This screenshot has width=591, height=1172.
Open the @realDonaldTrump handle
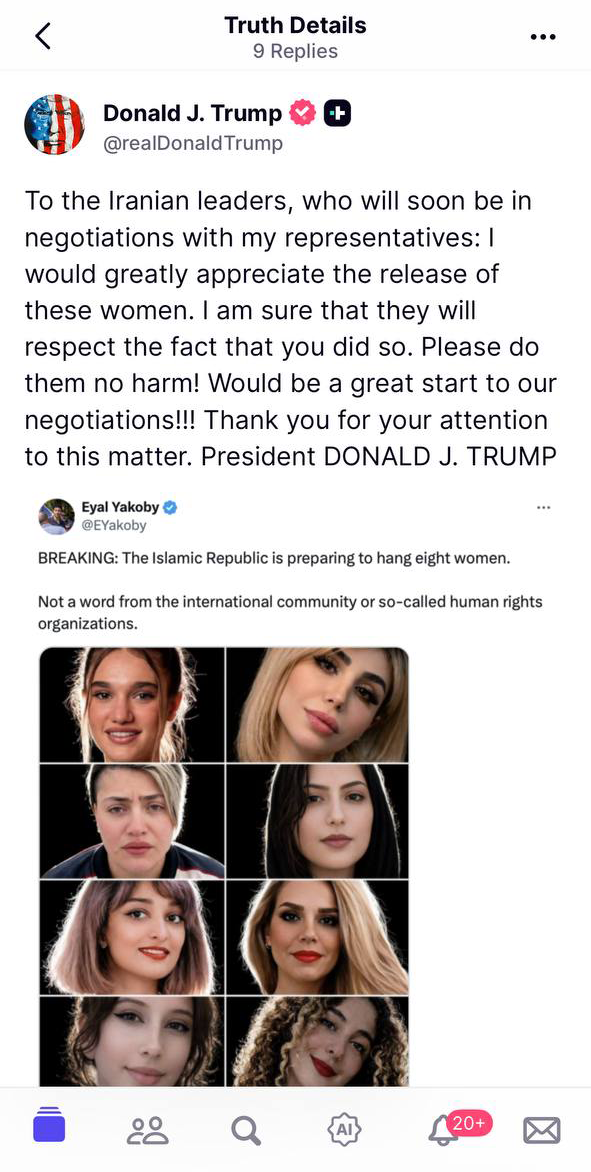coord(193,143)
